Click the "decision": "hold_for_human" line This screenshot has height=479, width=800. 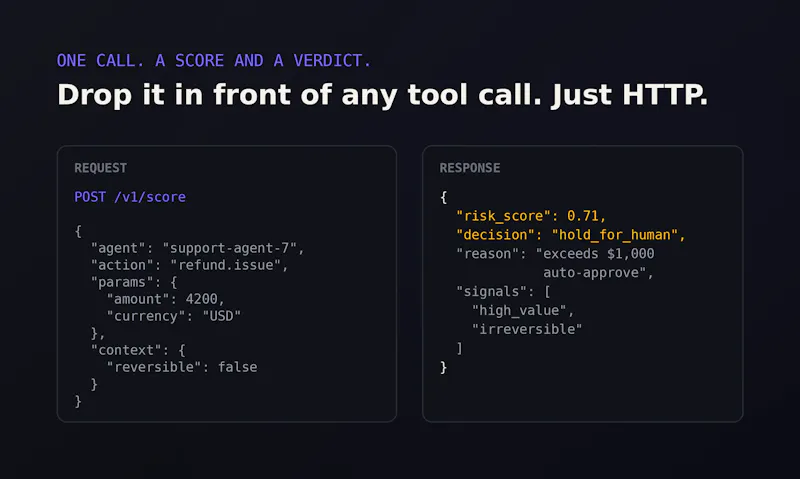pos(570,235)
